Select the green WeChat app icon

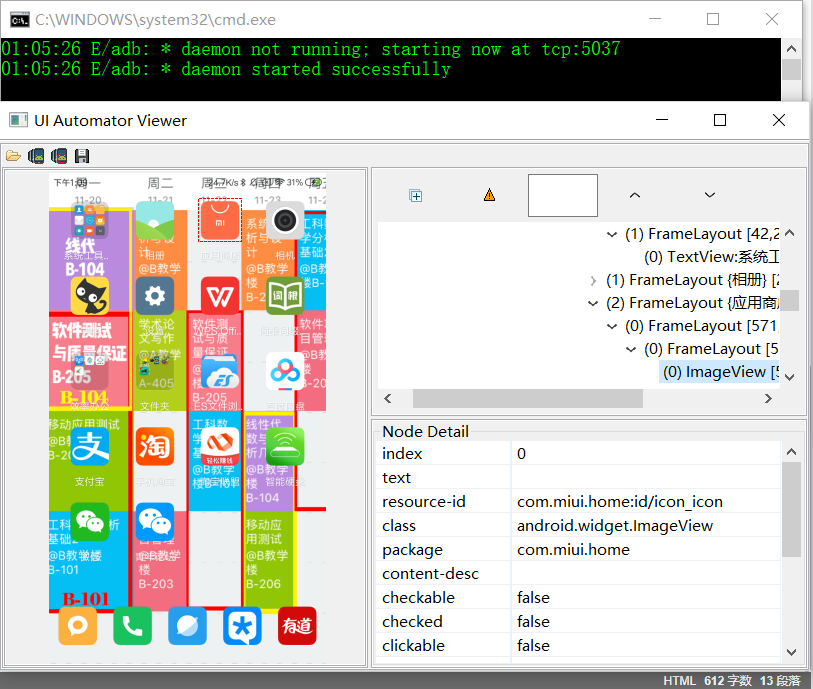tap(90, 522)
